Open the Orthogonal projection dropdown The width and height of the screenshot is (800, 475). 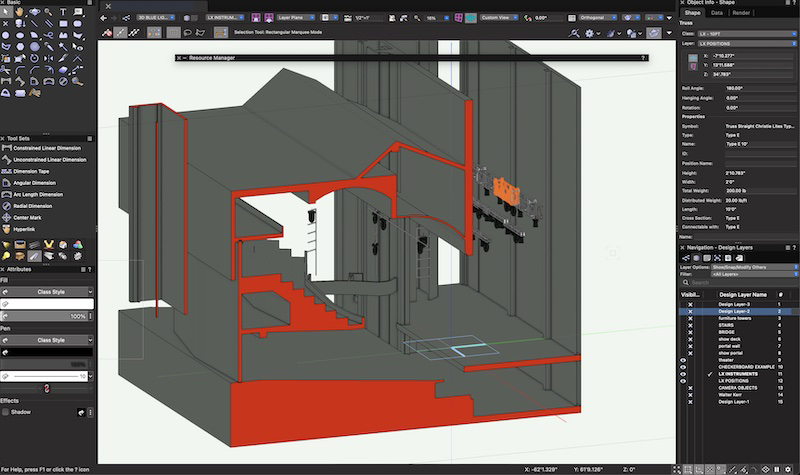pyautogui.click(x=597, y=18)
